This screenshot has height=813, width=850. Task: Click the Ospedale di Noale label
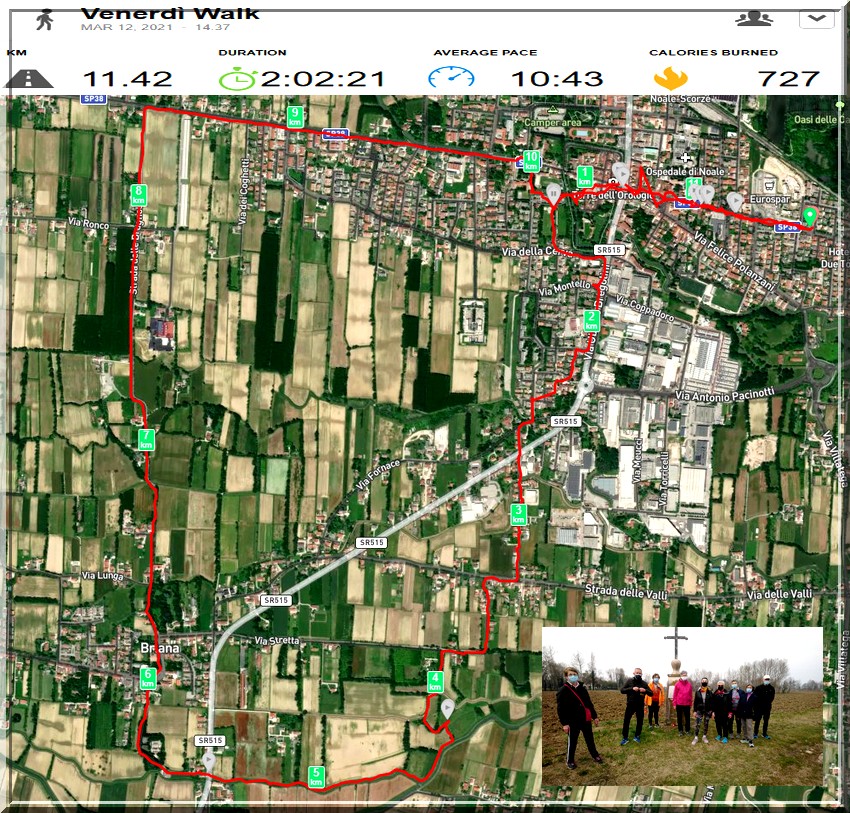point(685,171)
